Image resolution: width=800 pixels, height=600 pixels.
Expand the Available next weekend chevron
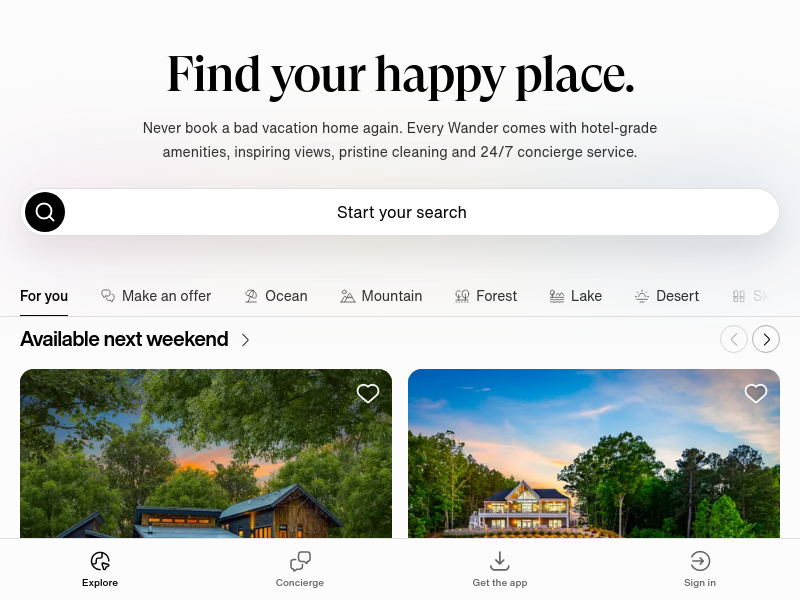click(x=245, y=340)
